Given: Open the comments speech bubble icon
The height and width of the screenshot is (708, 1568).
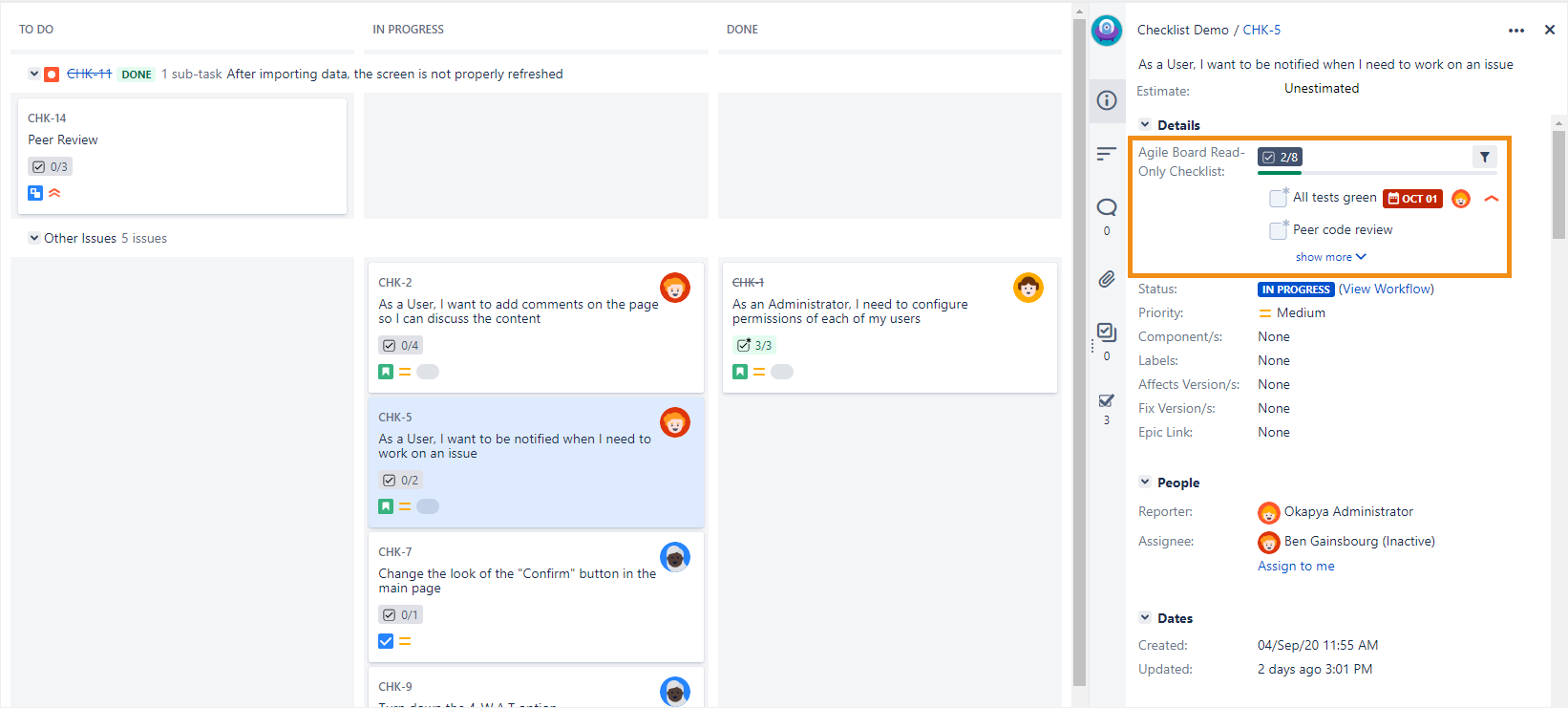Looking at the screenshot, I should click(x=1107, y=207).
